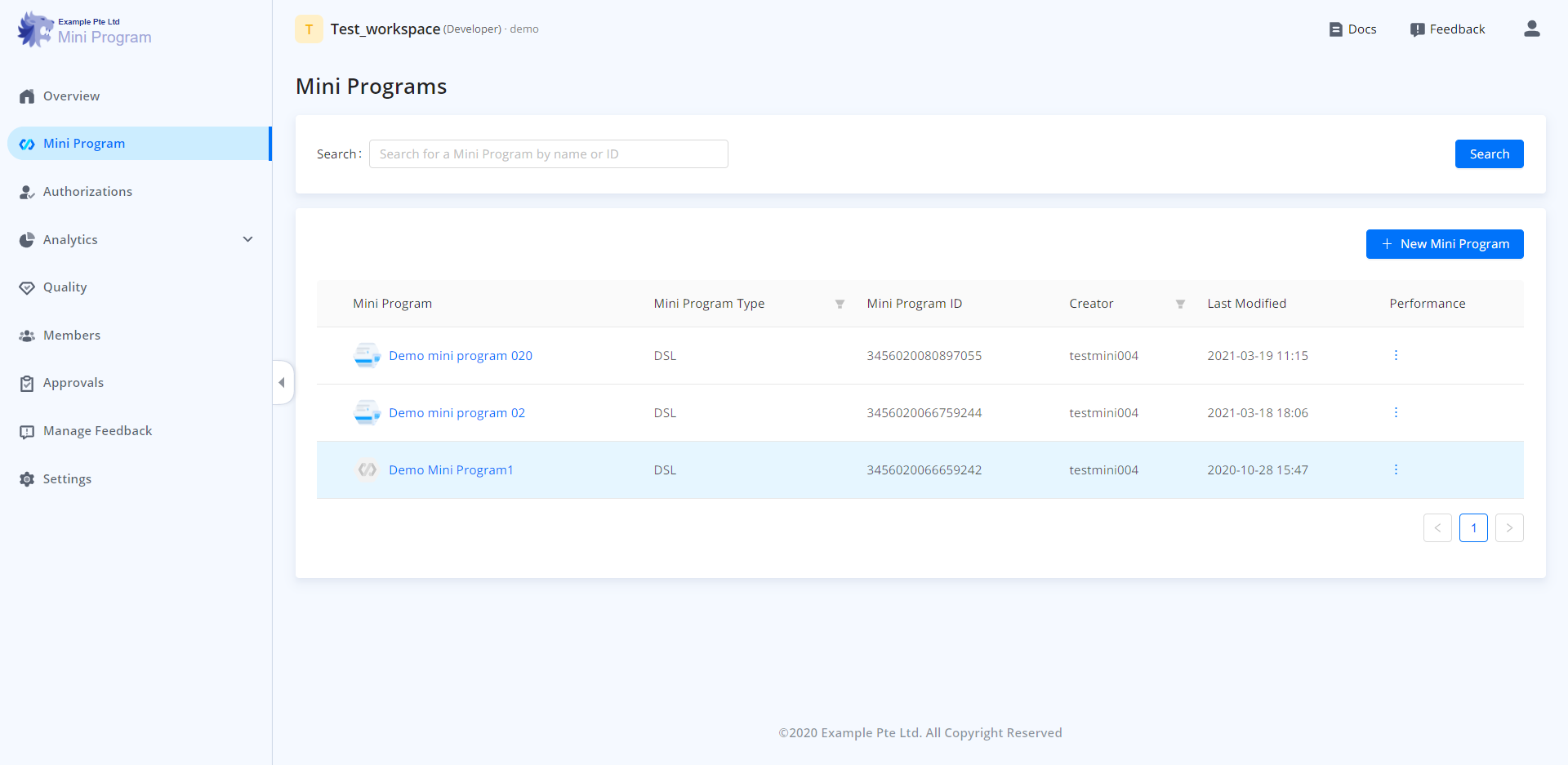Open more actions for Demo mini program 02
The height and width of the screenshot is (765, 1568).
pyautogui.click(x=1396, y=412)
